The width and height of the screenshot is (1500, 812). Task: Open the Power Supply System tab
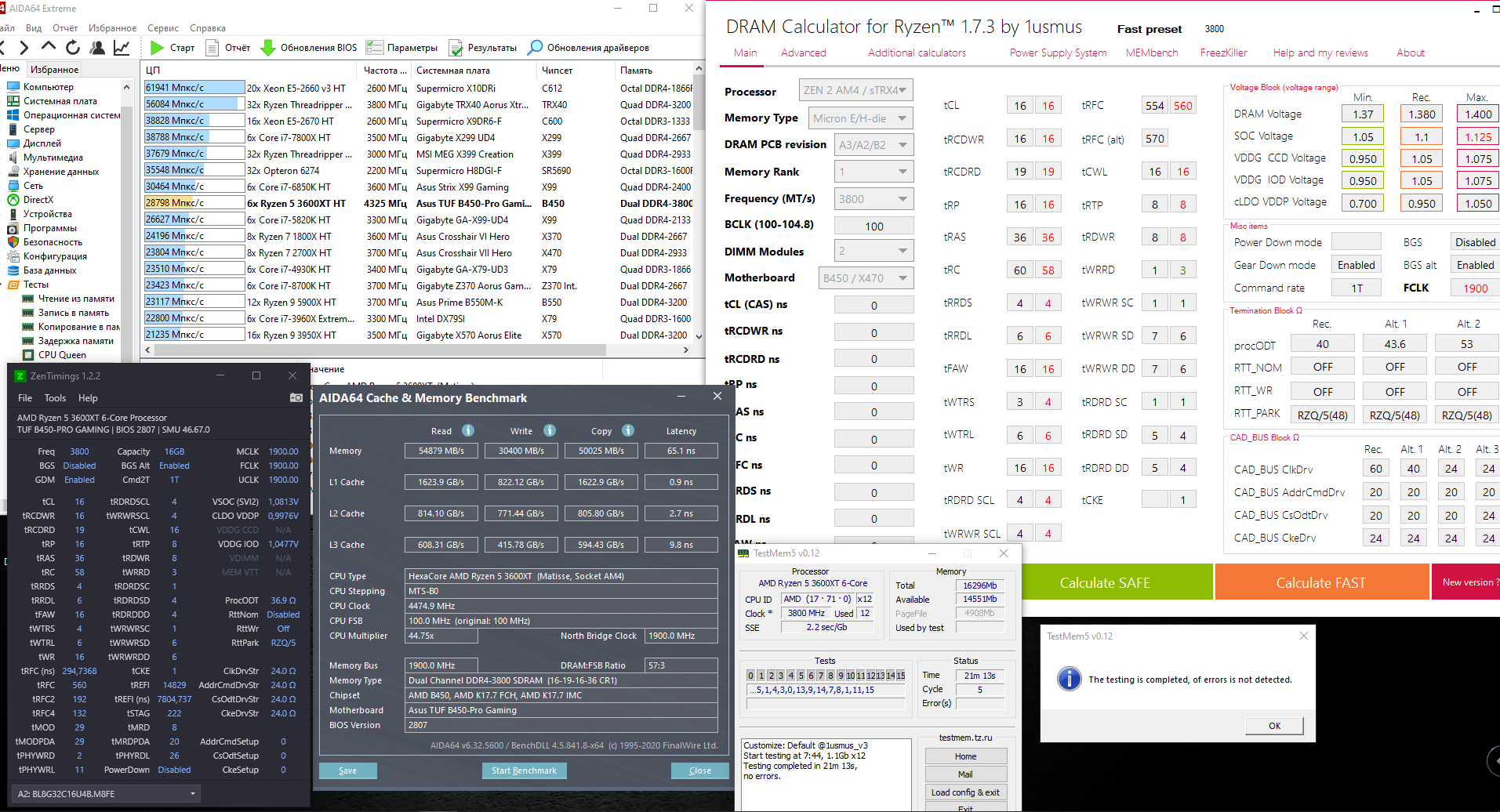pyautogui.click(x=1059, y=53)
